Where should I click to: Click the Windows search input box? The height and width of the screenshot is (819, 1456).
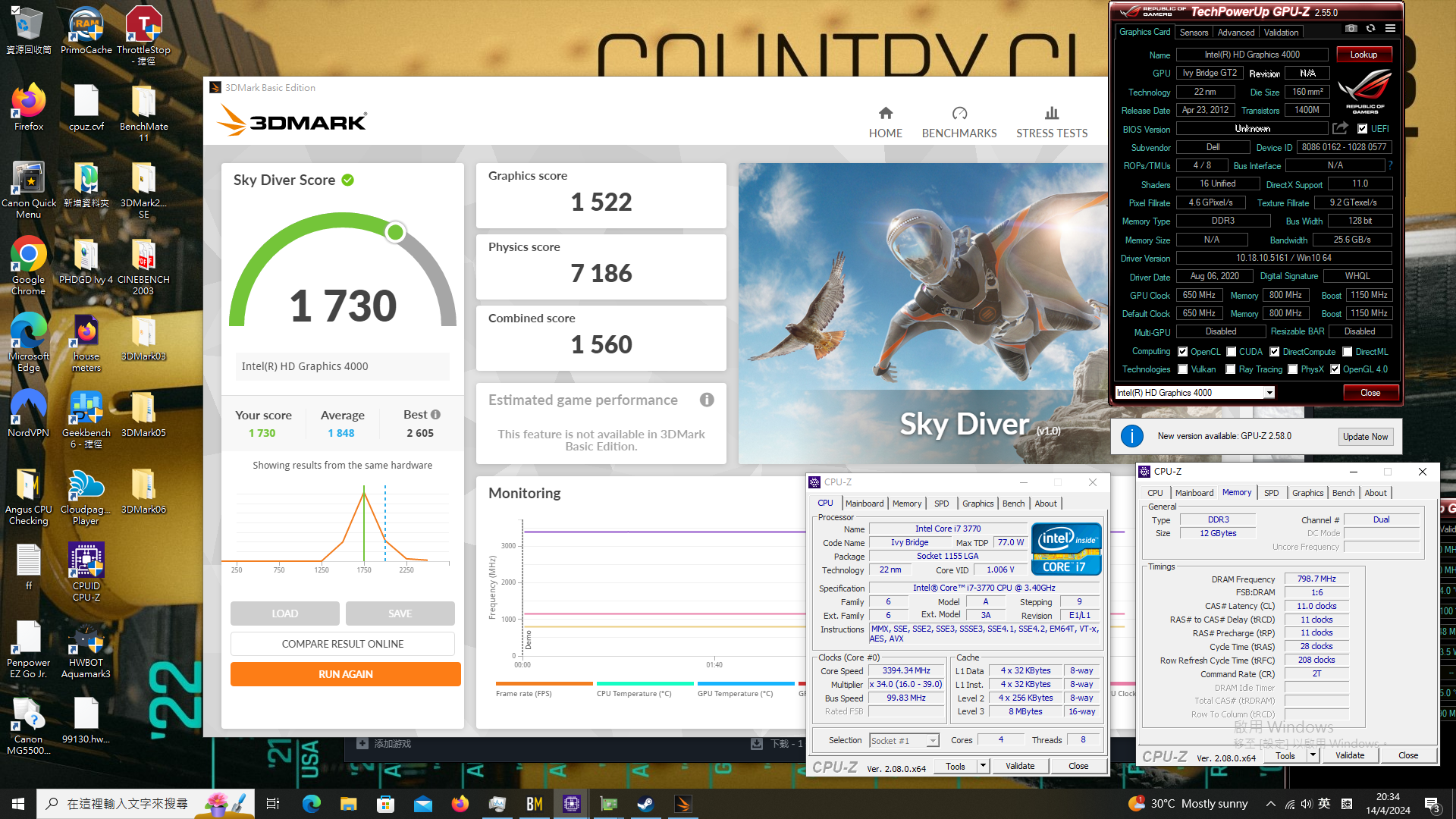tap(127, 804)
